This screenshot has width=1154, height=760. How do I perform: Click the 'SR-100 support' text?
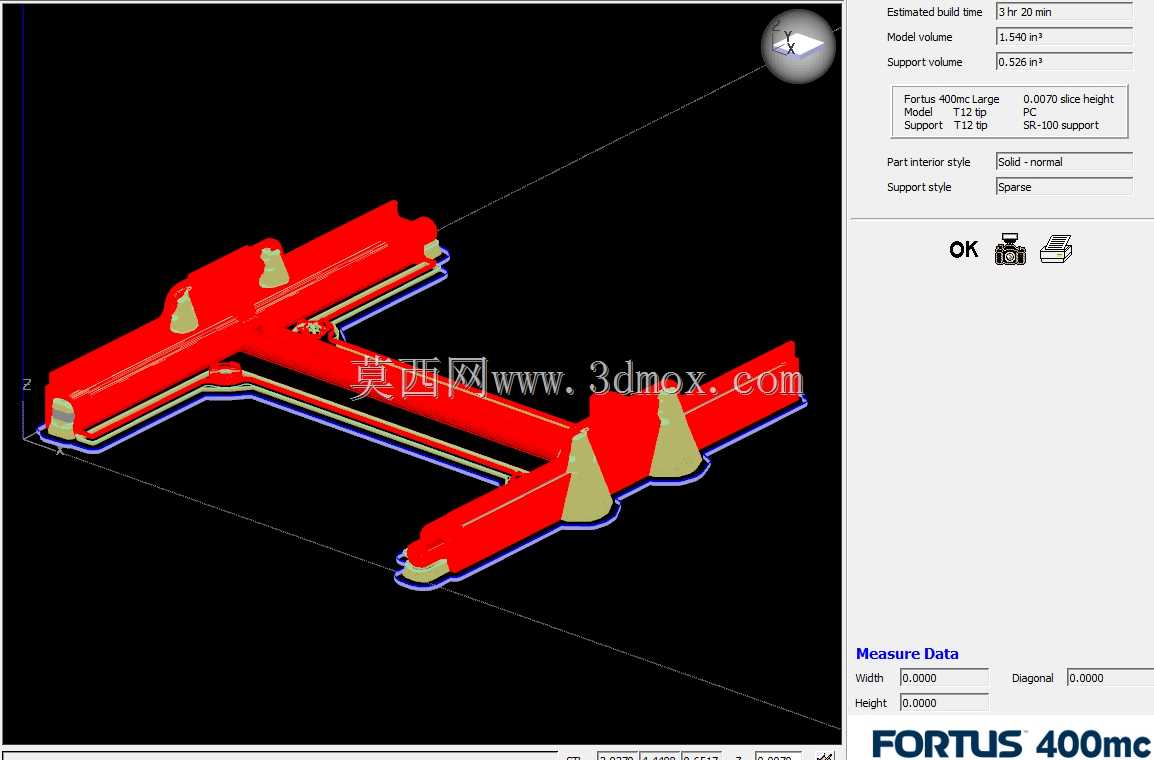(x=1061, y=125)
